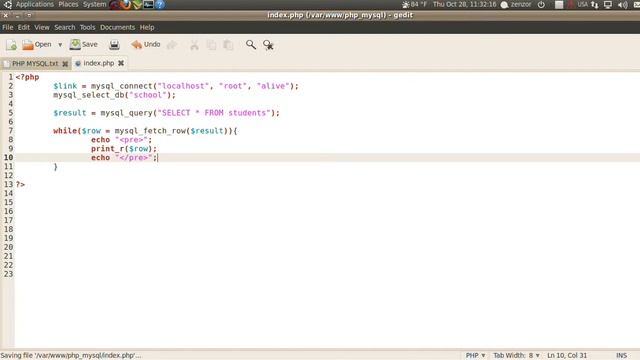Click the green download launcher icon in panel

(x=137, y=4)
